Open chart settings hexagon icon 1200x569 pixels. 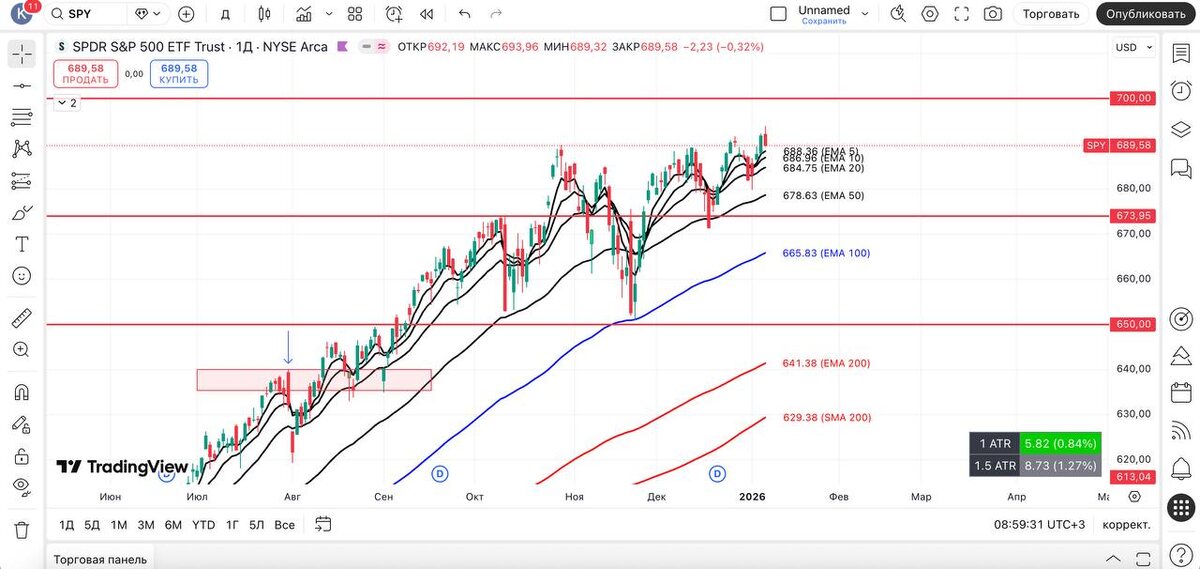[930, 14]
